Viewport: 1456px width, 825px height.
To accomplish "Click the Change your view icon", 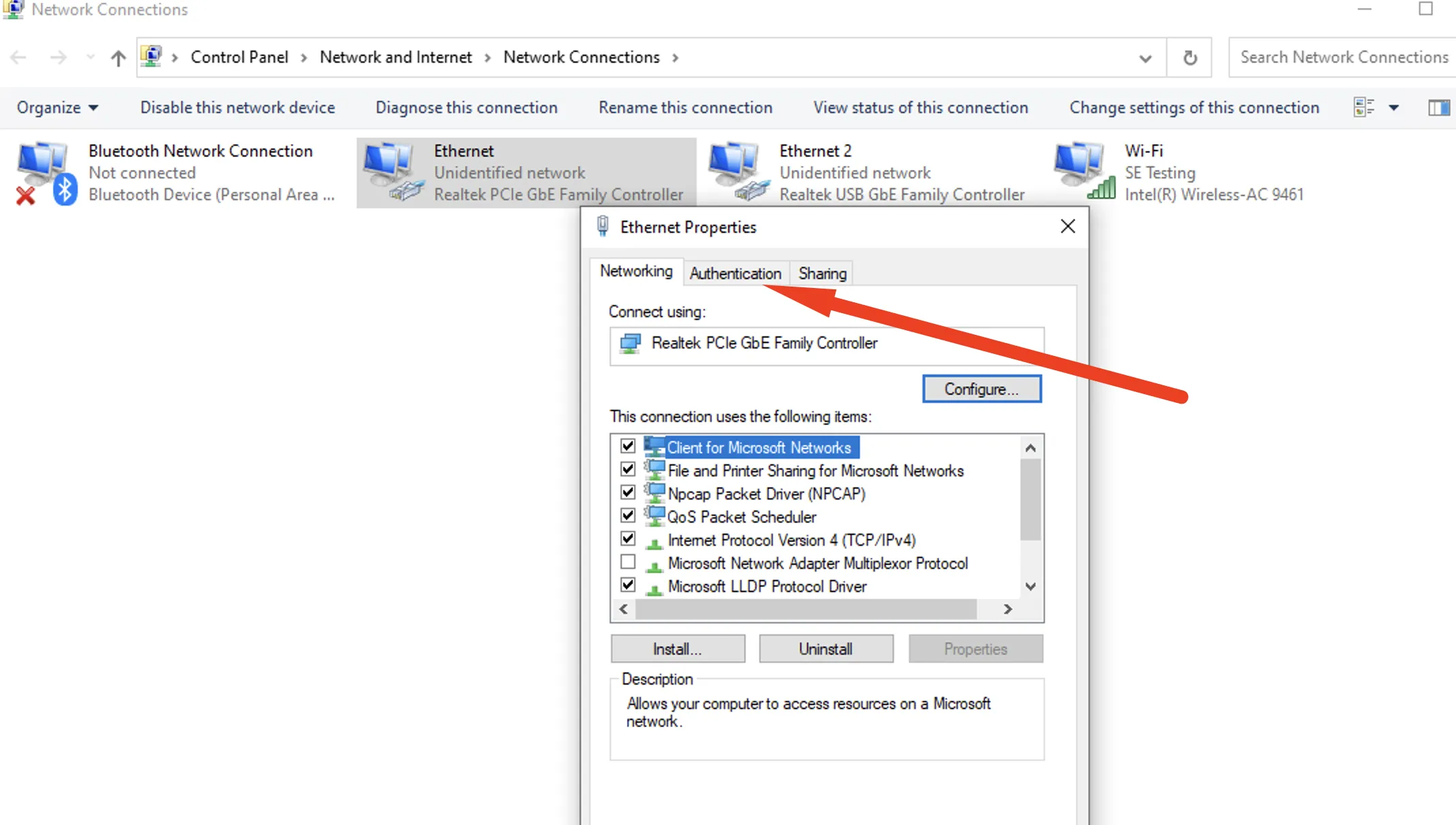I will 1363,108.
